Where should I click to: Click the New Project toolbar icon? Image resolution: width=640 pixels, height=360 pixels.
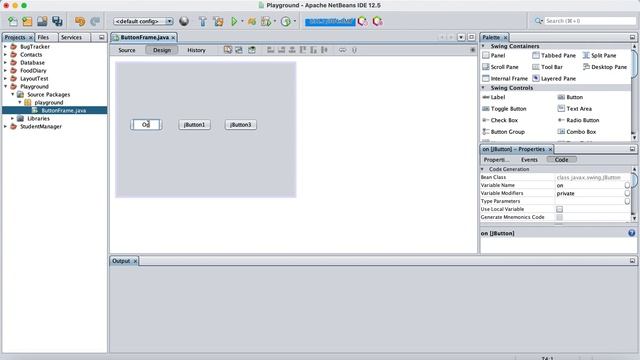[x=27, y=21]
